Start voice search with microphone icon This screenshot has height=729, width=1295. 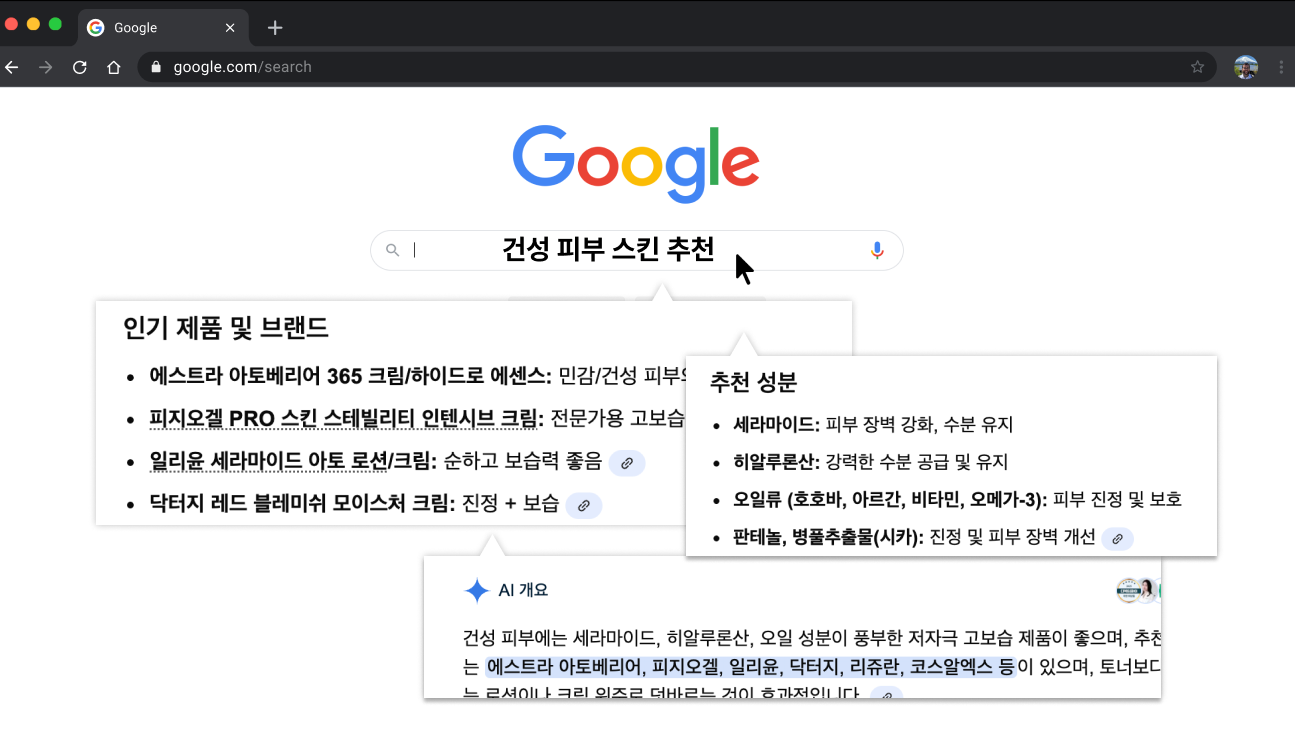tap(877, 251)
